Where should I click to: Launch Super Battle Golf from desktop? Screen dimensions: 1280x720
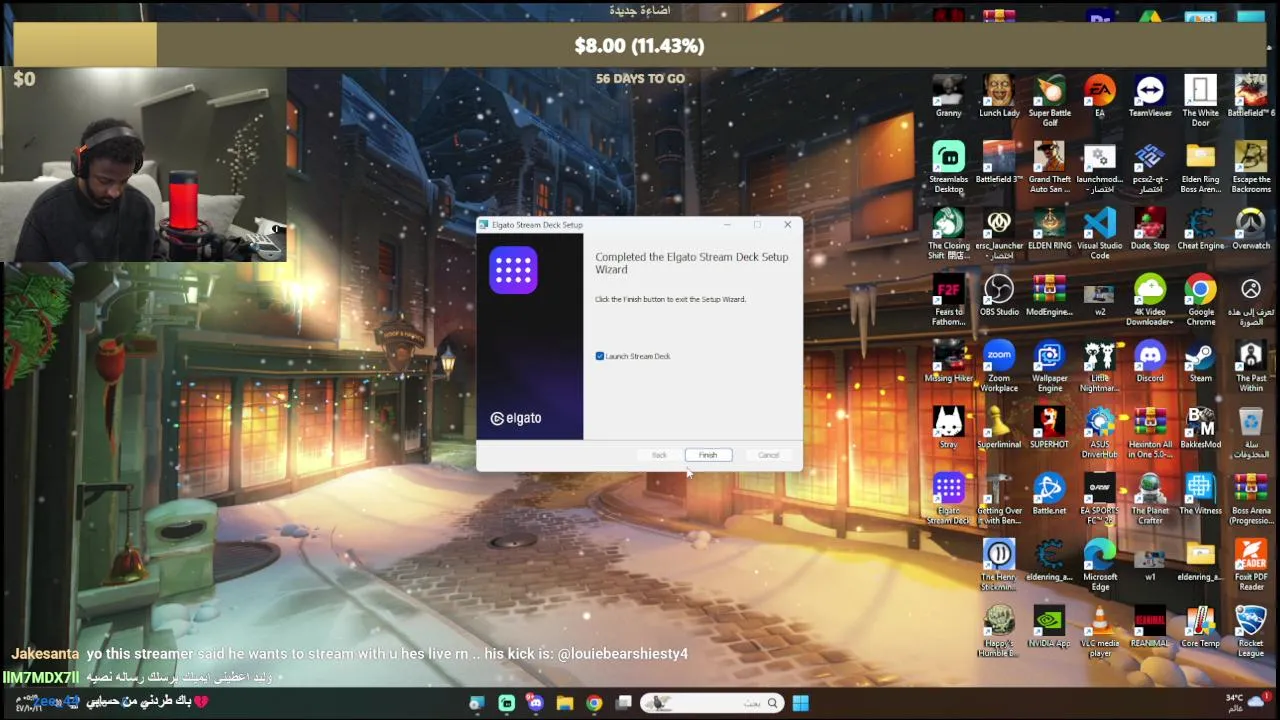[x=1049, y=100]
